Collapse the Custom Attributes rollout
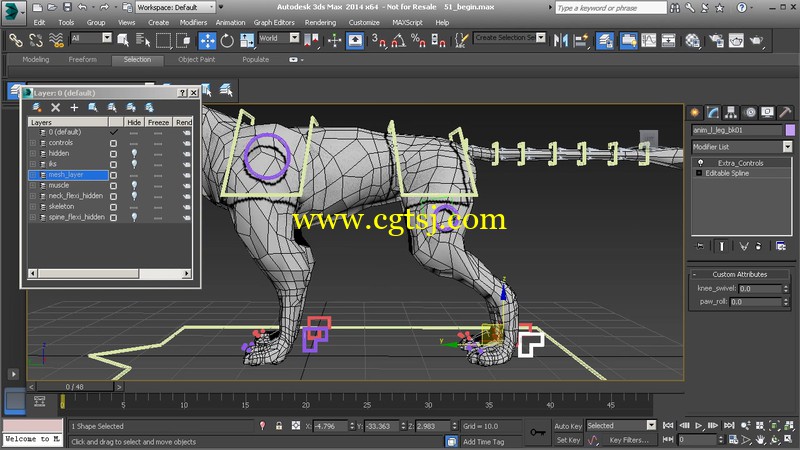 pyautogui.click(x=739, y=274)
